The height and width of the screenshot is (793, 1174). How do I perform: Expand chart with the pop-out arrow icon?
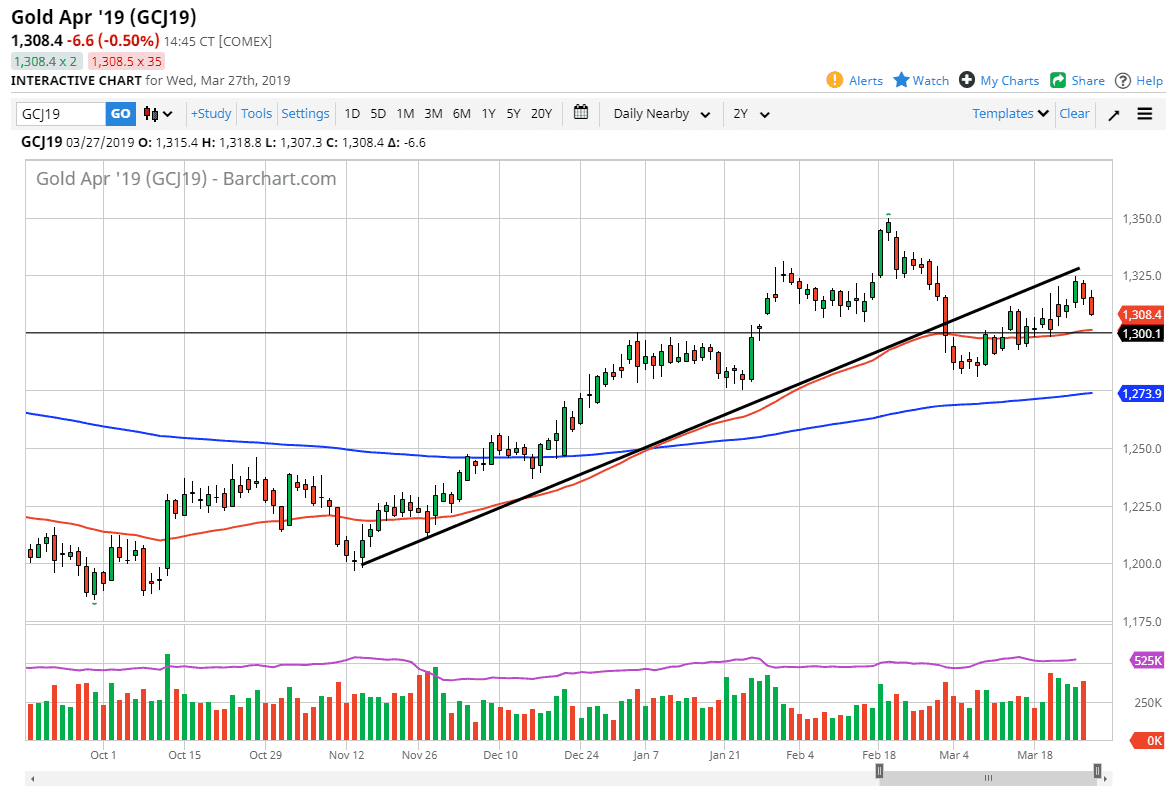(1113, 114)
